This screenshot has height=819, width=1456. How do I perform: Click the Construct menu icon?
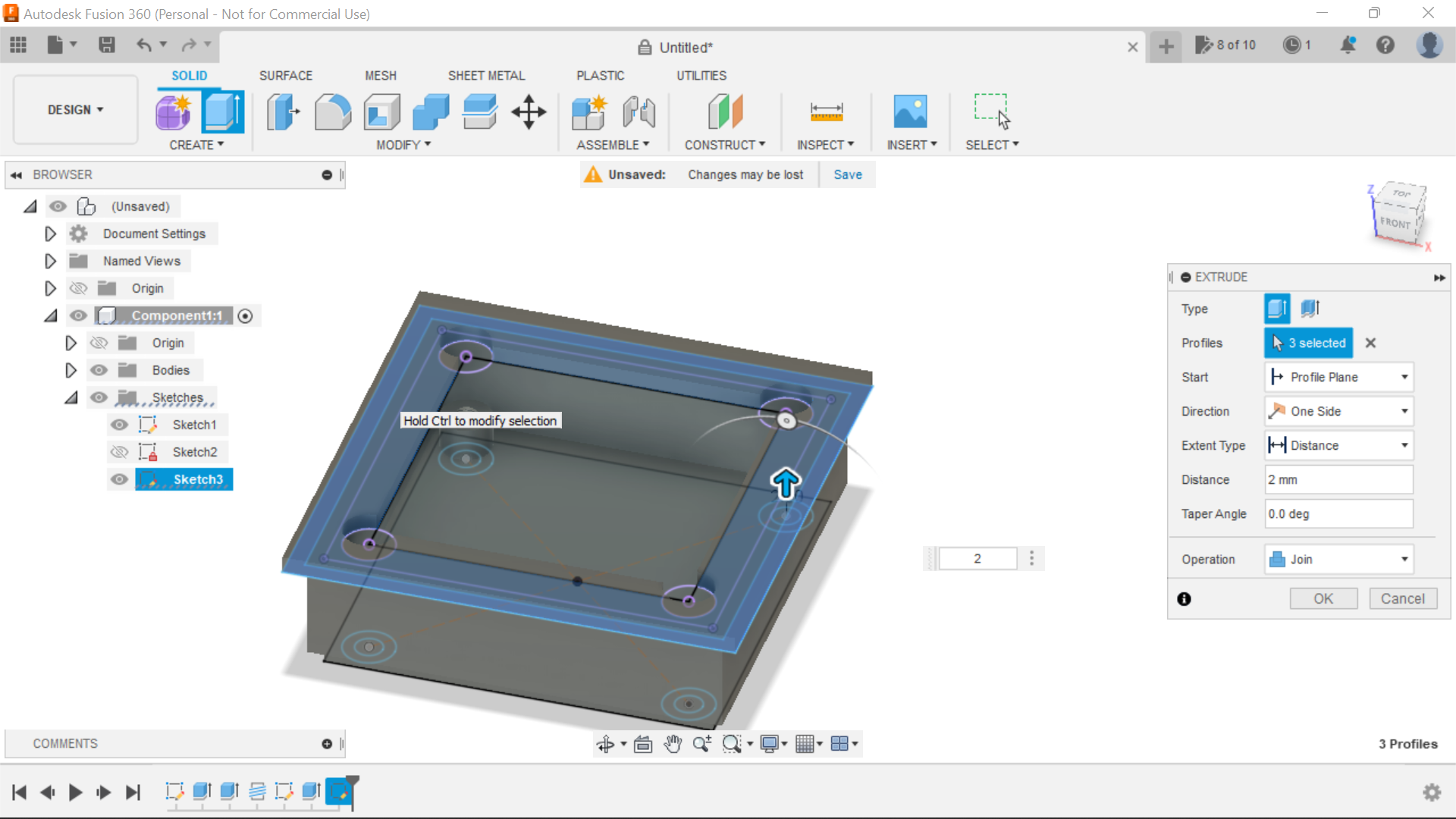pyautogui.click(x=725, y=112)
